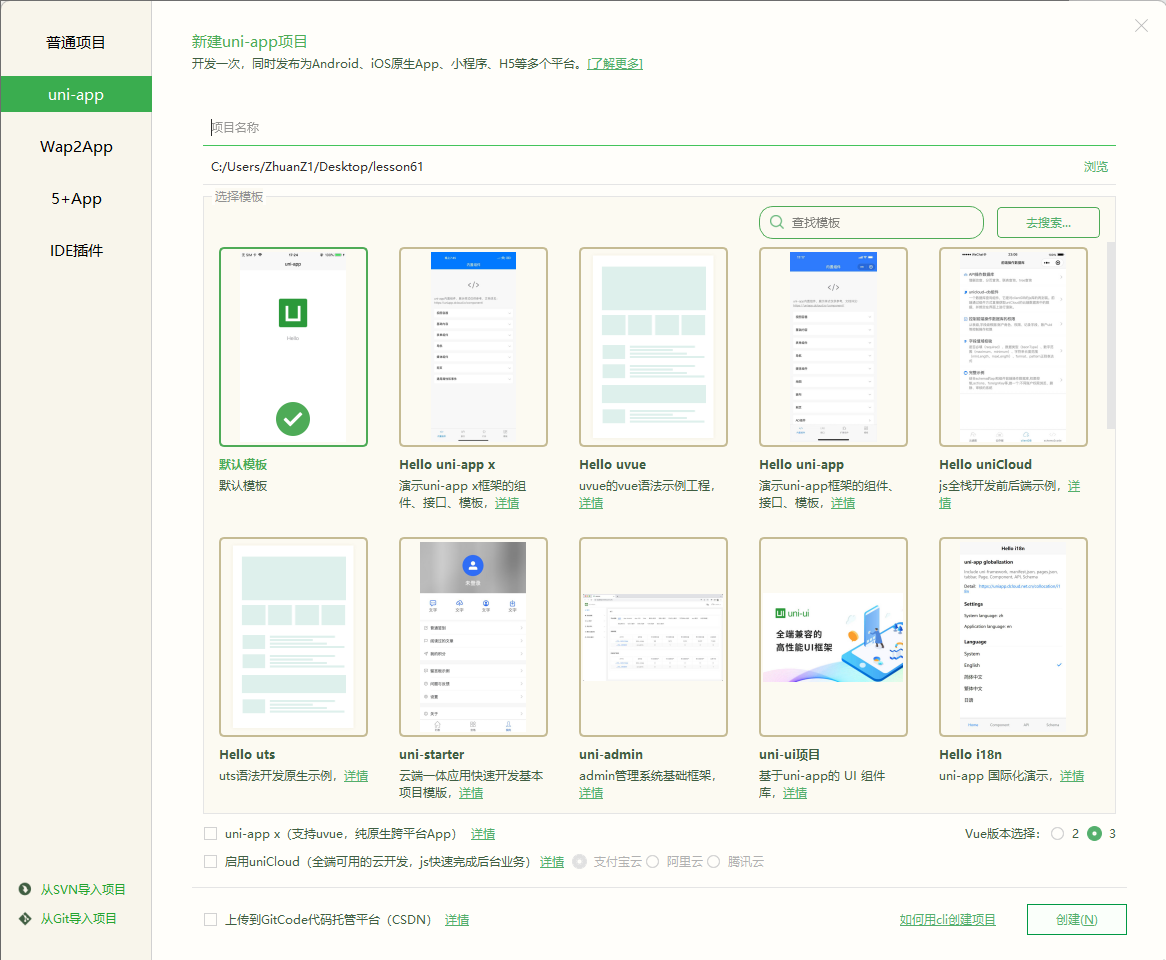This screenshot has height=960, width=1166.
Task: Click the Hello uniCloud title text
Action: pos(985,464)
